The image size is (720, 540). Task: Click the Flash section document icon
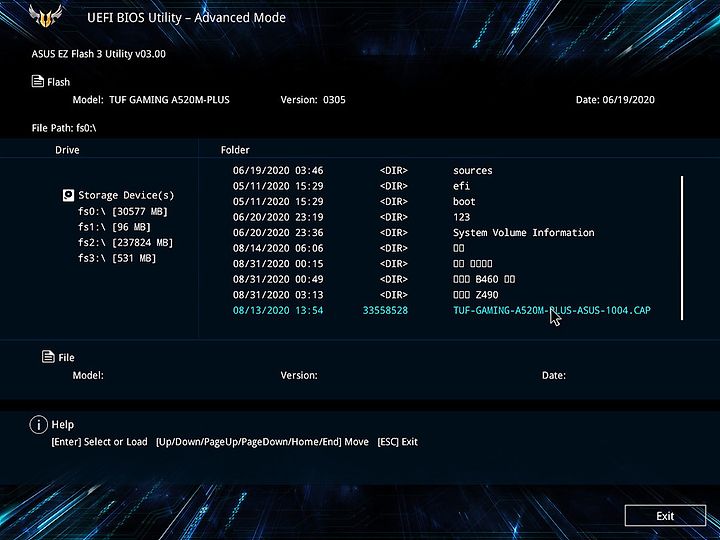(38, 81)
